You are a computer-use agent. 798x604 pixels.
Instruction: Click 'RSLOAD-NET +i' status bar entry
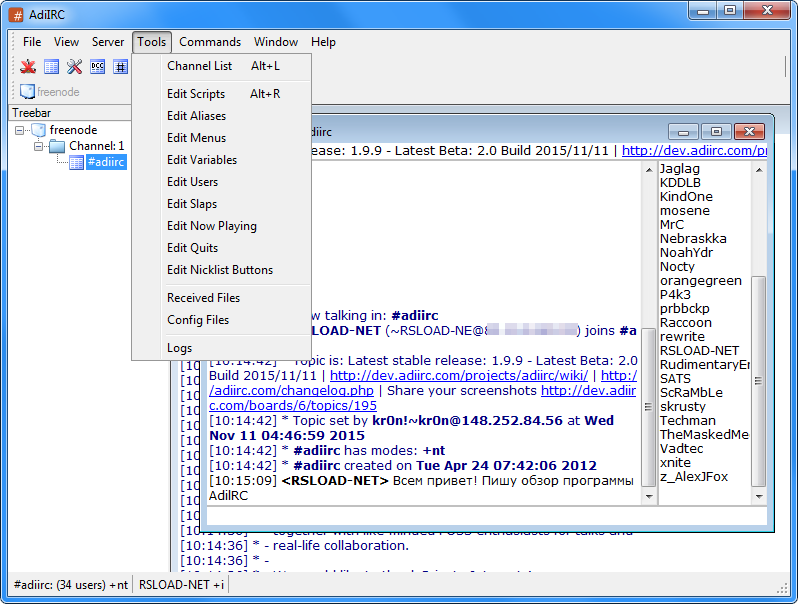[x=181, y=585]
